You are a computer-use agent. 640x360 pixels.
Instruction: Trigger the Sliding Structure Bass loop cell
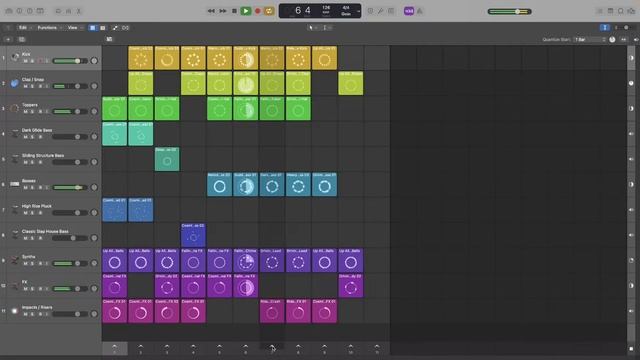coord(167,159)
